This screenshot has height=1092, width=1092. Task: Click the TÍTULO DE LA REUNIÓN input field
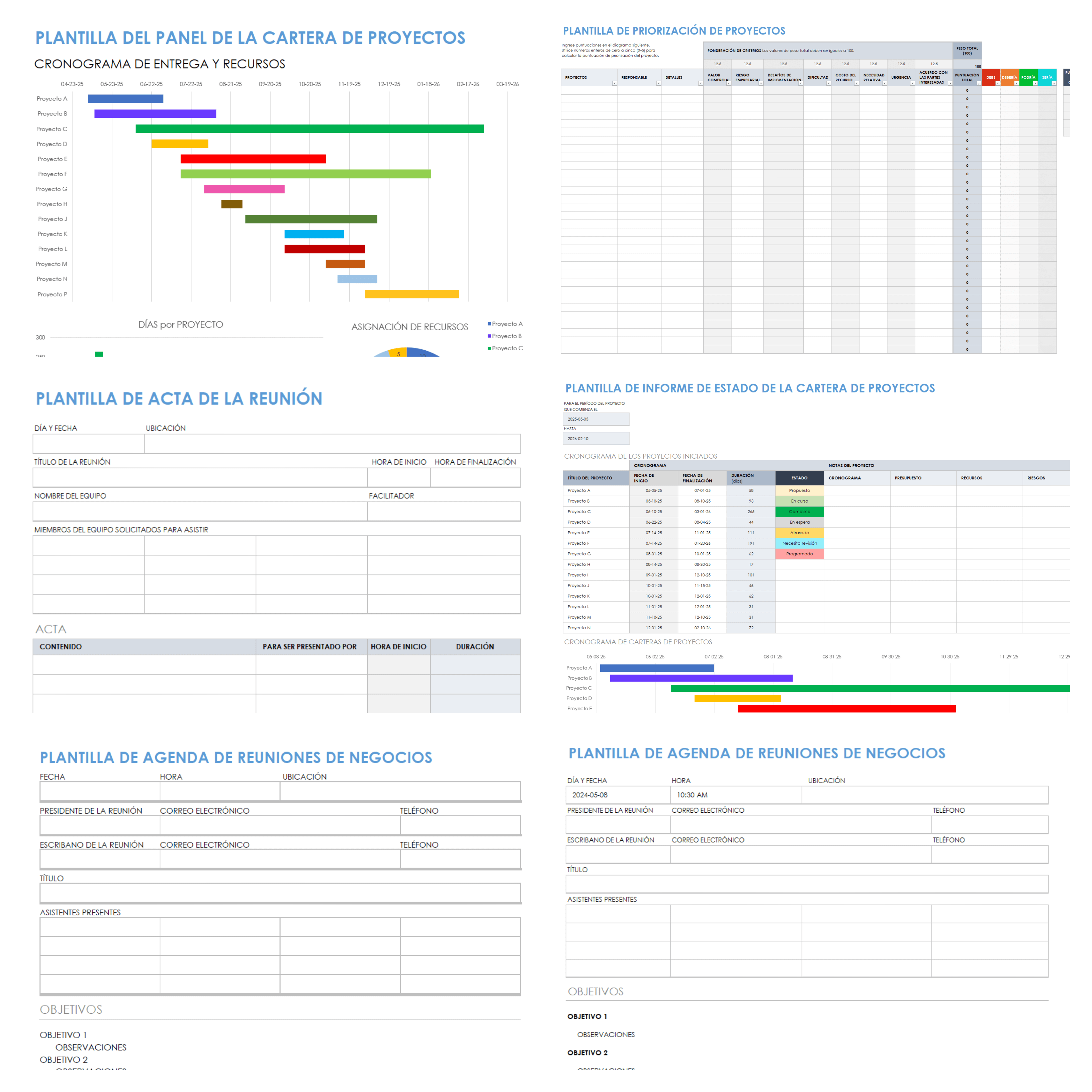click(x=200, y=478)
